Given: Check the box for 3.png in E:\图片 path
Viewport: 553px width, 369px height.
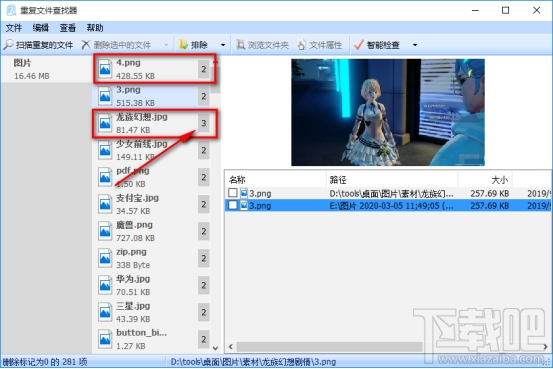Looking at the screenshot, I should click(x=232, y=205).
